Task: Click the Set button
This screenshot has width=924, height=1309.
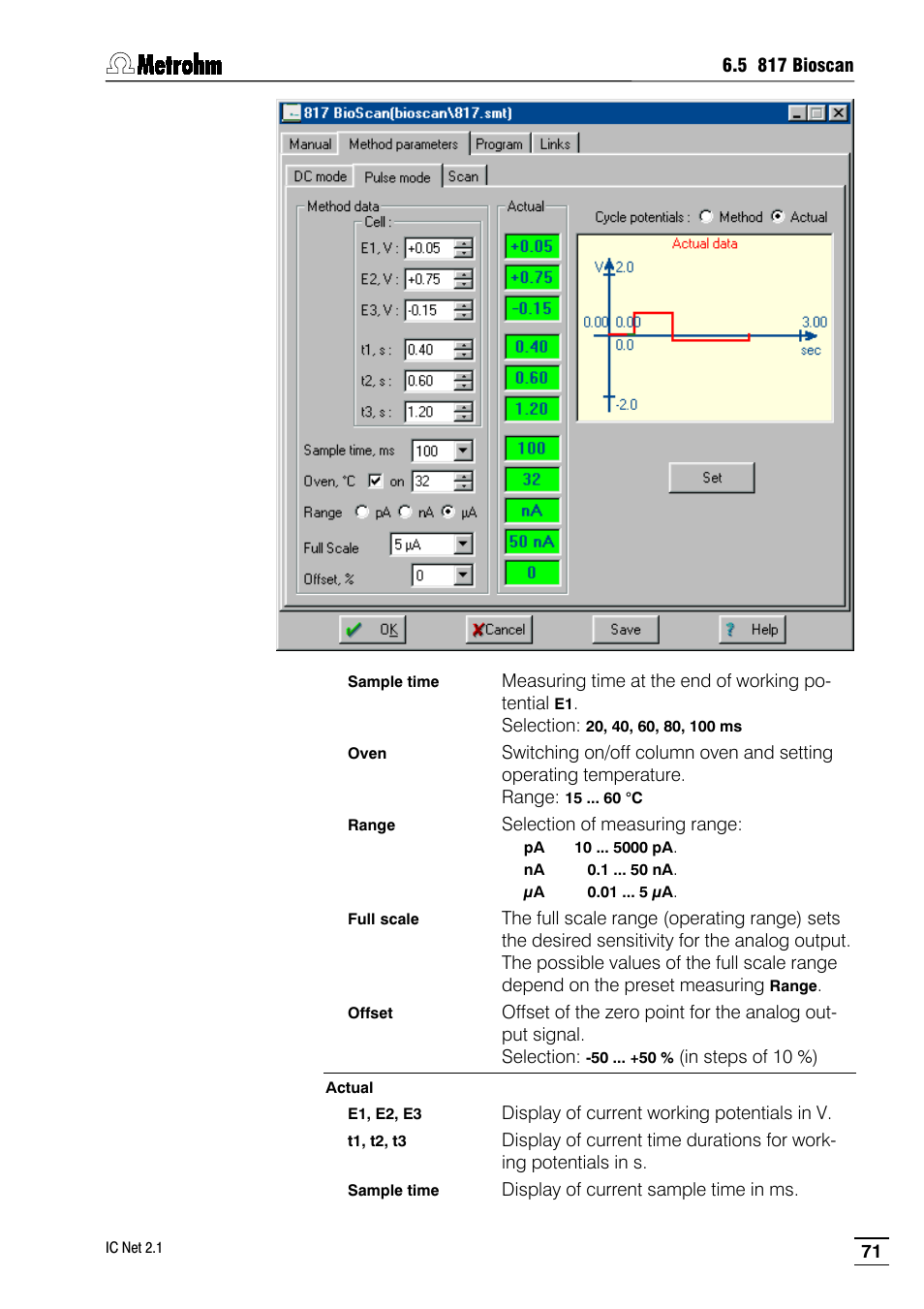Action: tap(712, 478)
